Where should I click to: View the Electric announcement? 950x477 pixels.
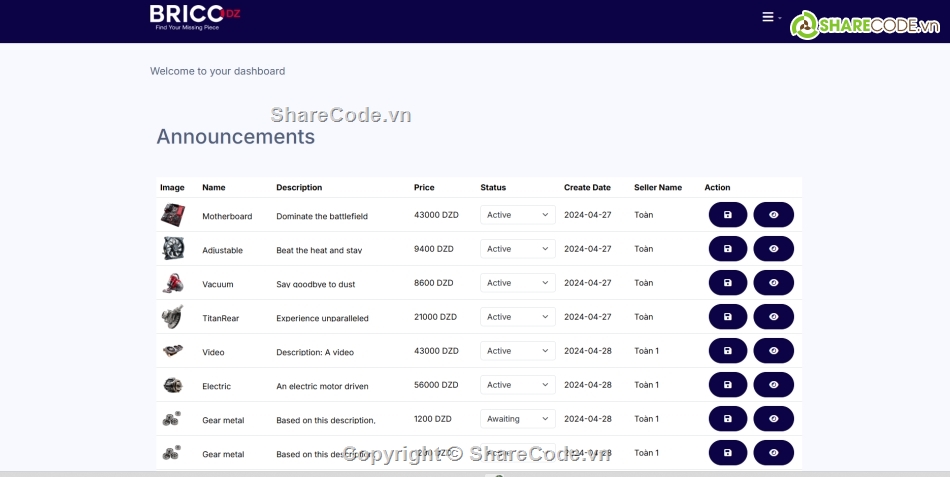tap(773, 385)
